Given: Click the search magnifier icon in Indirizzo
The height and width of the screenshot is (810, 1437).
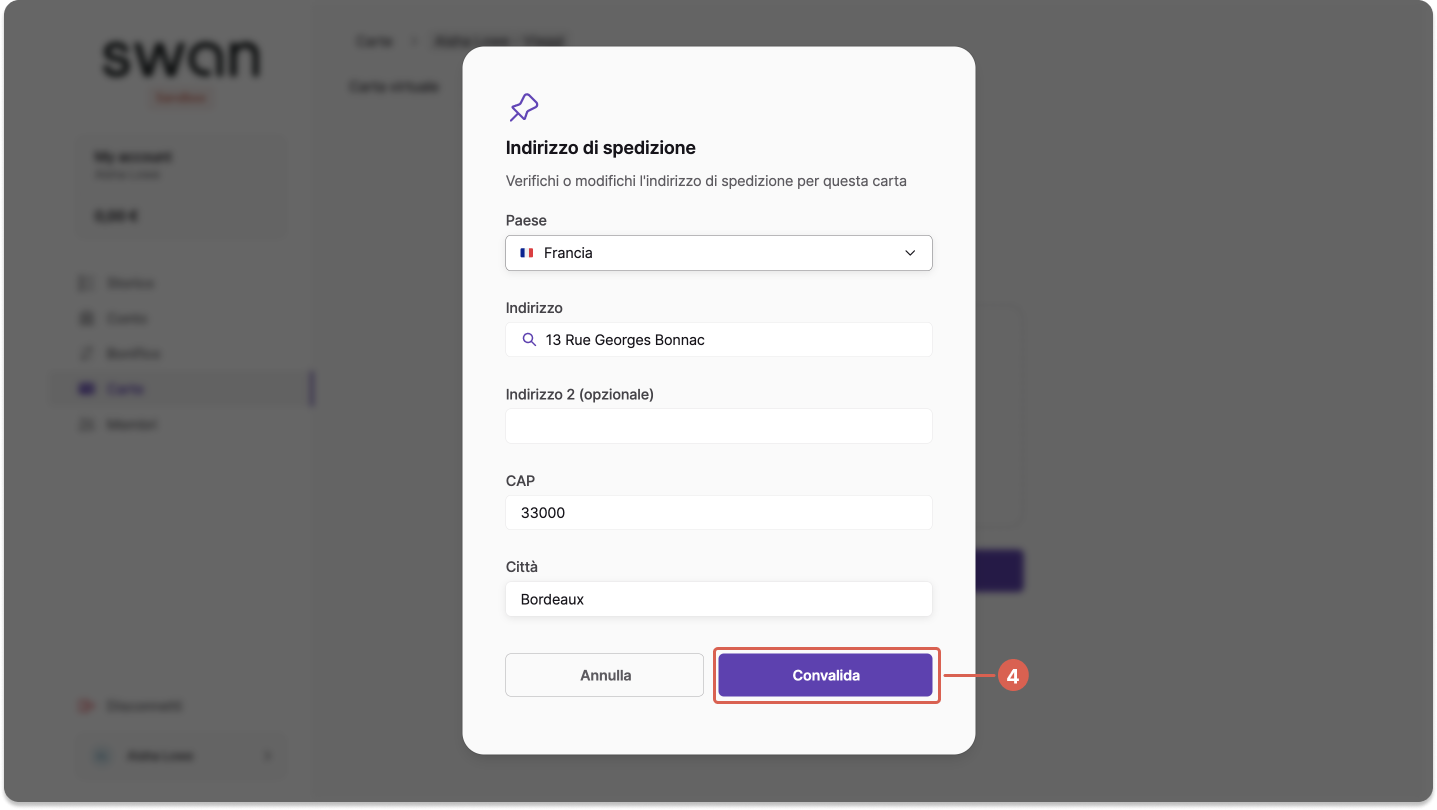Looking at the screenshot, I should pos(530,340).
